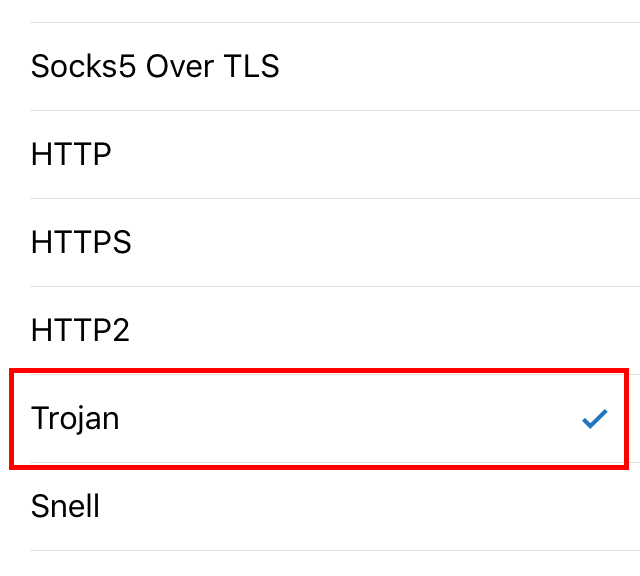
Task: Tap the HTTPS list row
Action: [320, 243]
